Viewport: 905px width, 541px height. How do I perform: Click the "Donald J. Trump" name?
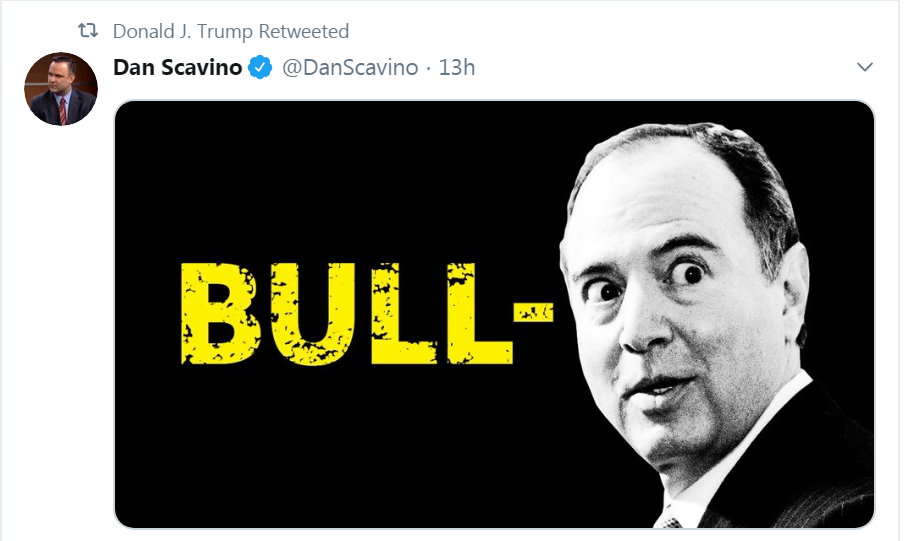[x=183, y=32]
